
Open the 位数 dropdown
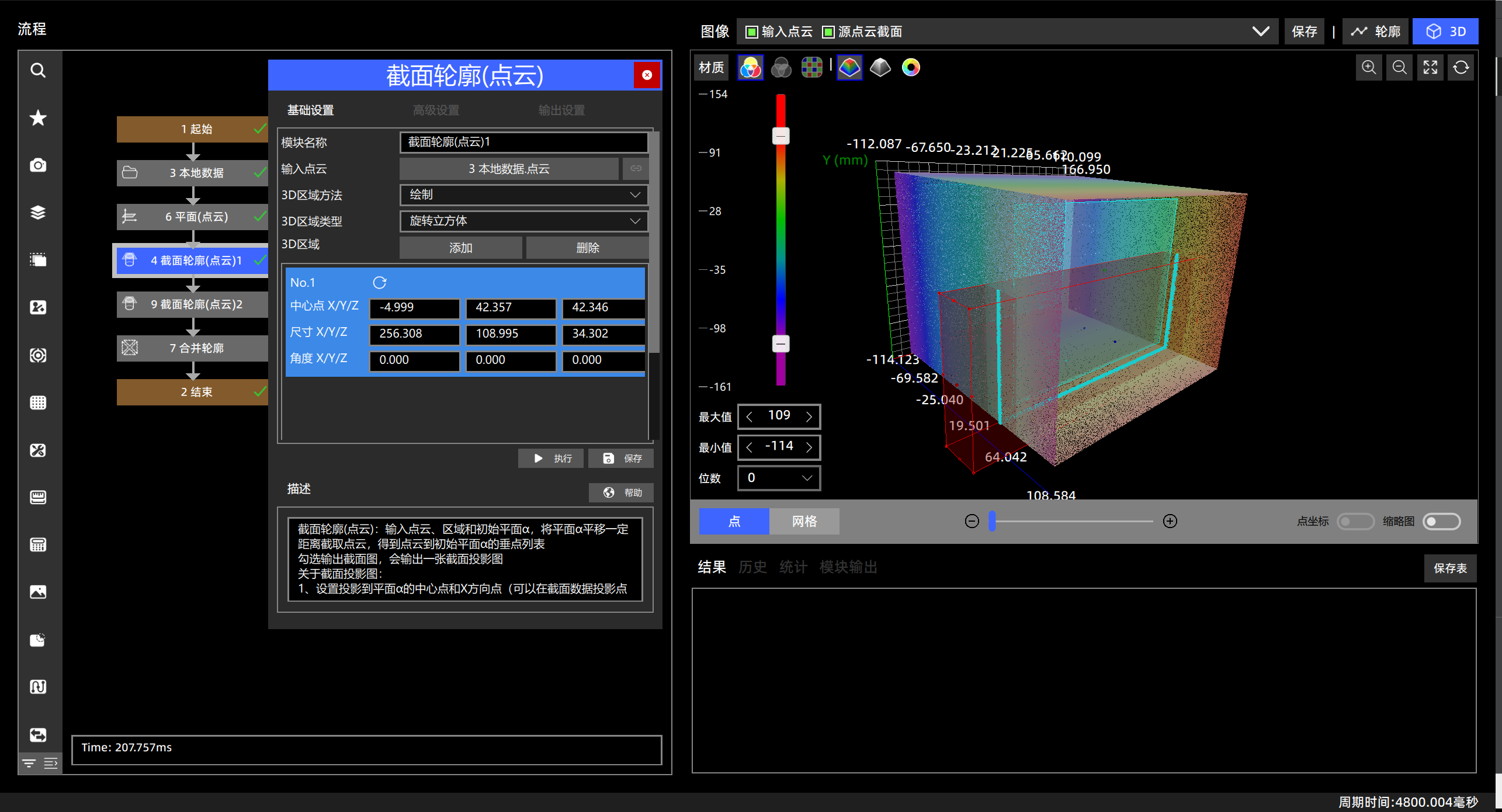coord(779,478)
